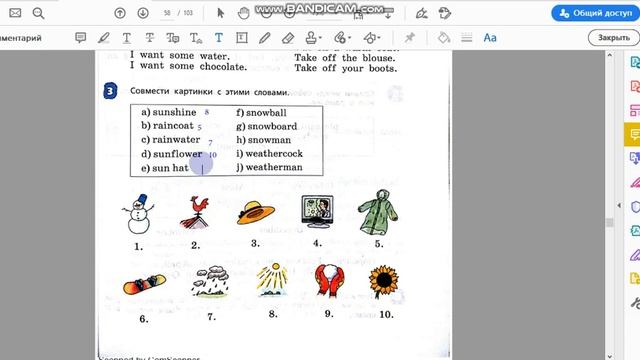The image size is (640, 360).
Task: Click the icon right of the sign pen
Action: [444, 13]
